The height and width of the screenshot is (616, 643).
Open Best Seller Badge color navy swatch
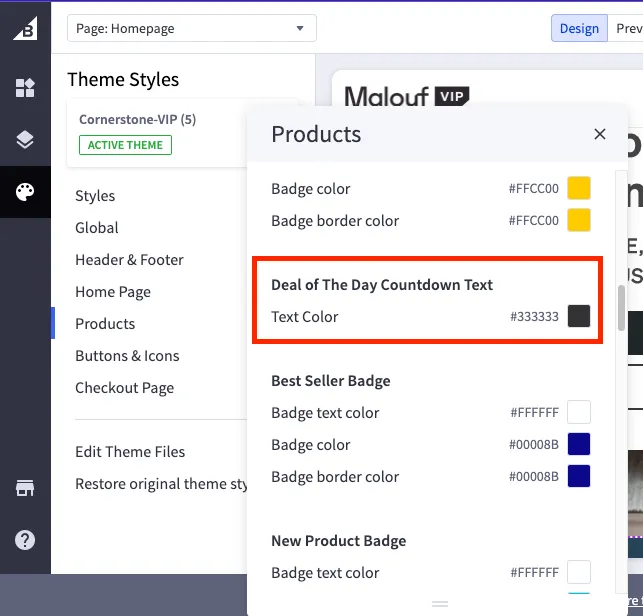(x=579, y=445)
